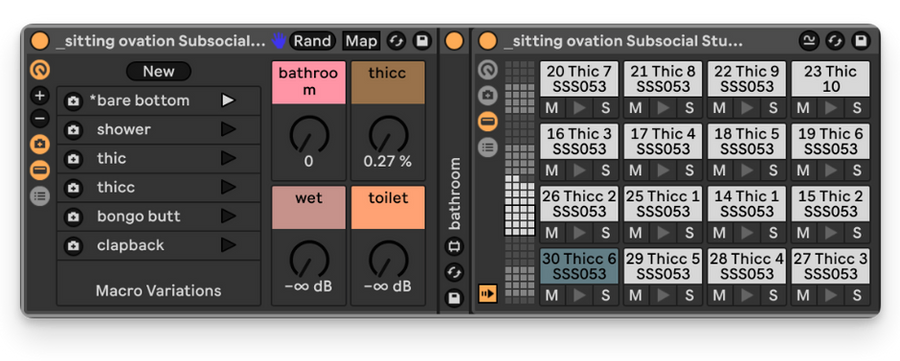This screenshot has height=361, width=900.
Task: Toggle the Drum Rack device activator
Action: (x=488, y=41)
